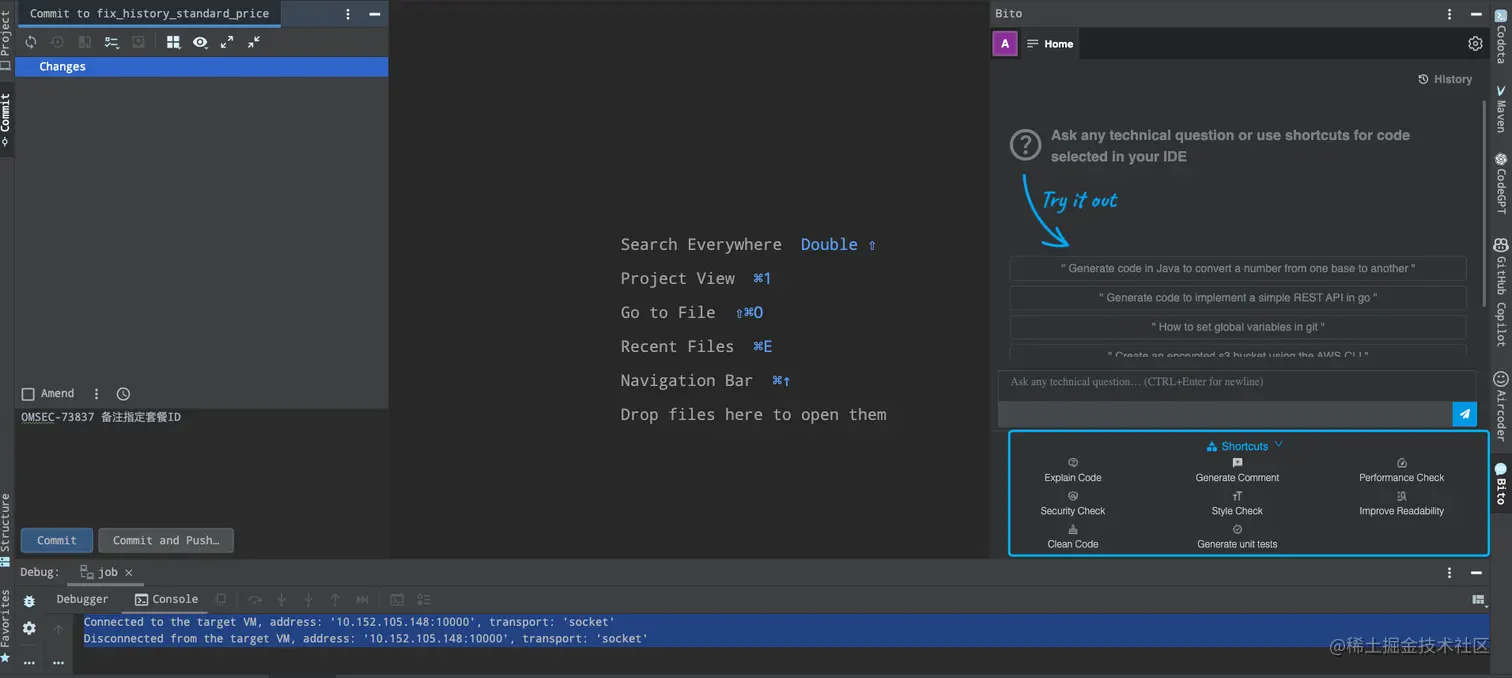Click the Generate unit tests shortcut
The width and height of the screenshot is (1512, 678).
[1237, 537]
